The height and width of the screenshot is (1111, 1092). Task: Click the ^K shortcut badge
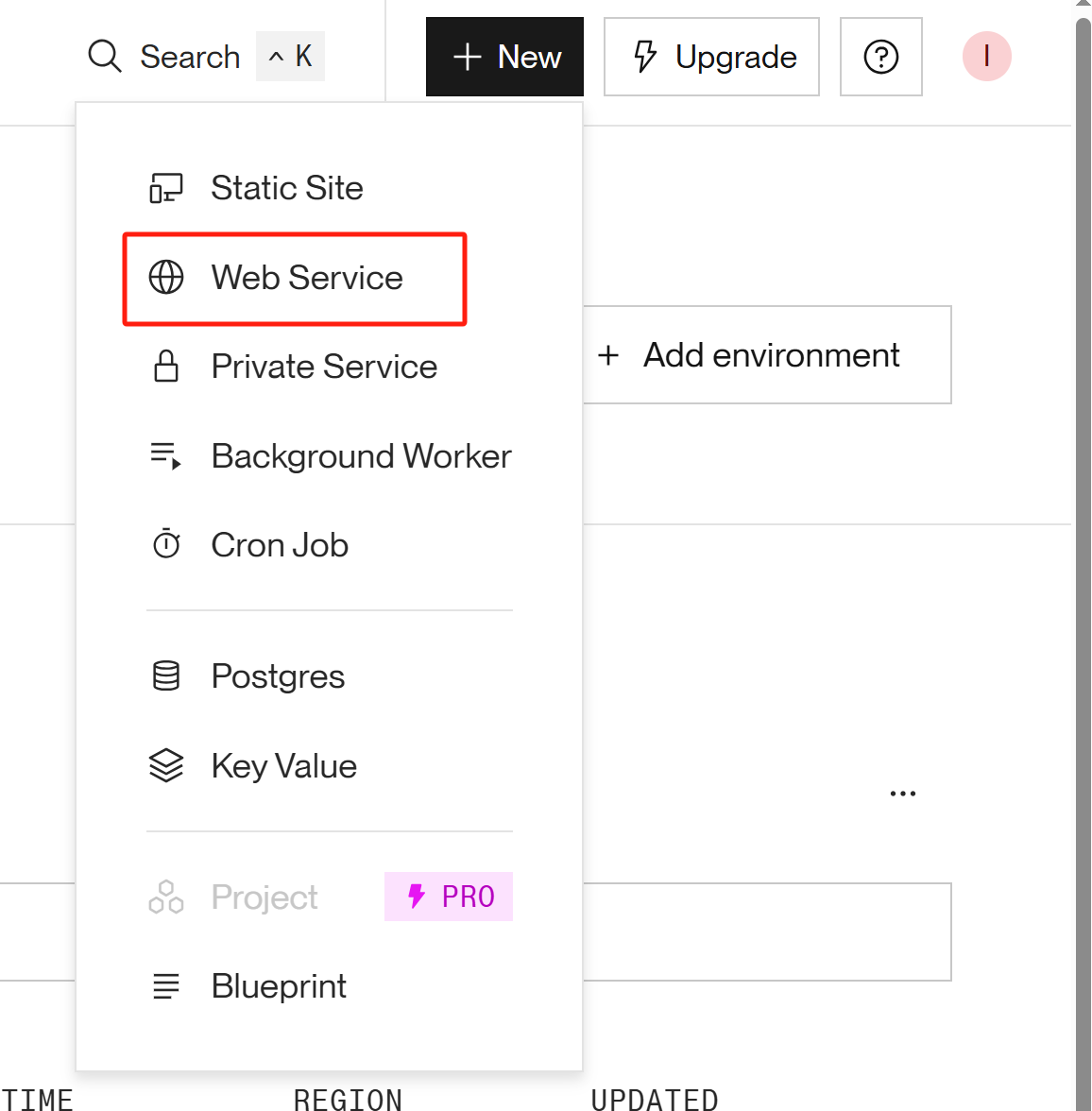click(x=290, y=56)
